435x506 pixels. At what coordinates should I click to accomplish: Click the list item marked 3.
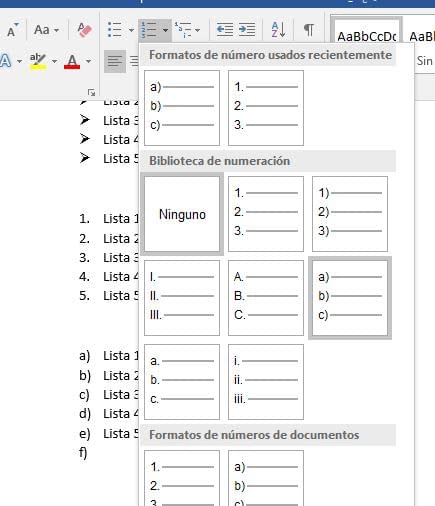click(x=109, y=258)
